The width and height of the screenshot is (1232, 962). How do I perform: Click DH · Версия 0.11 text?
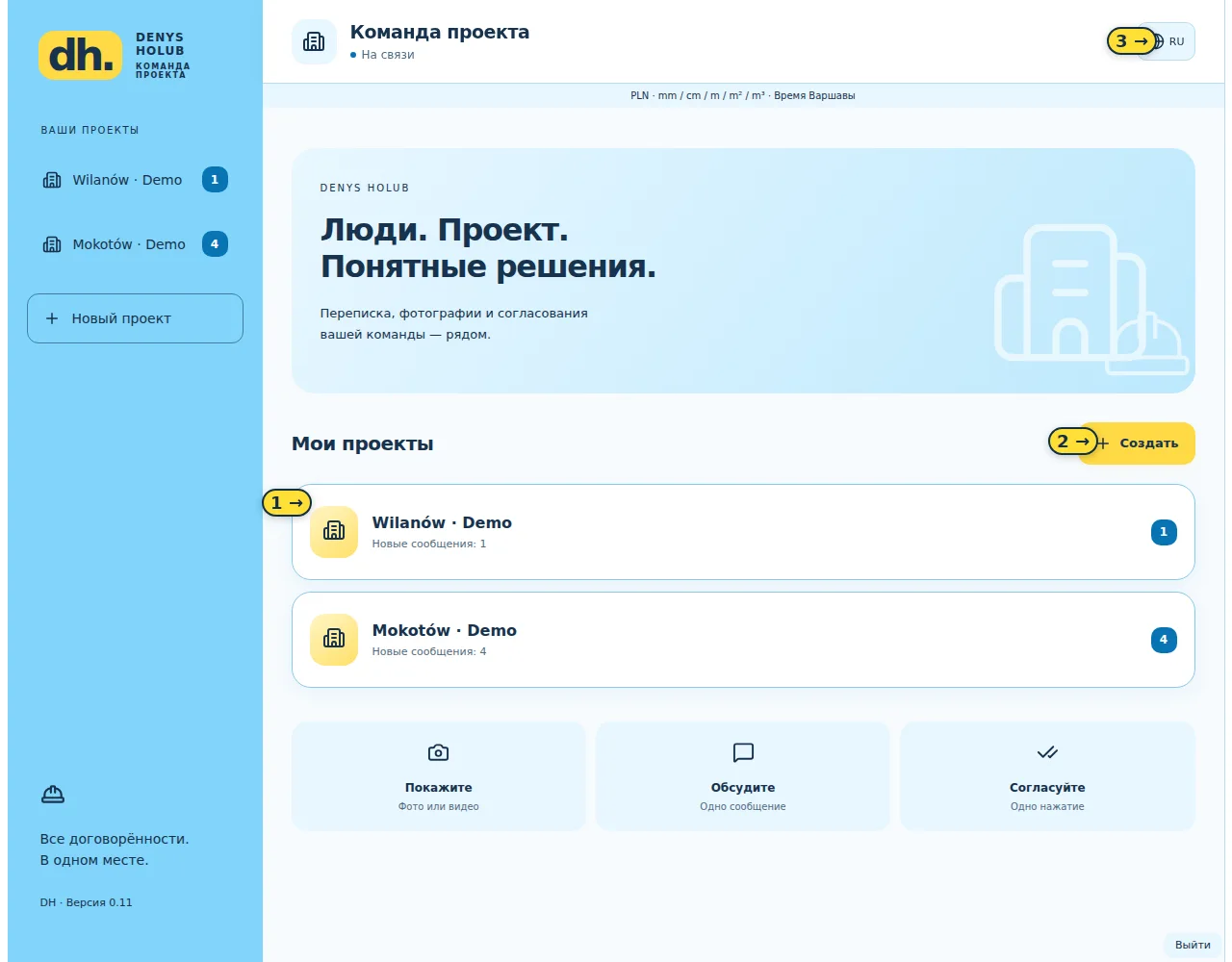87,902
